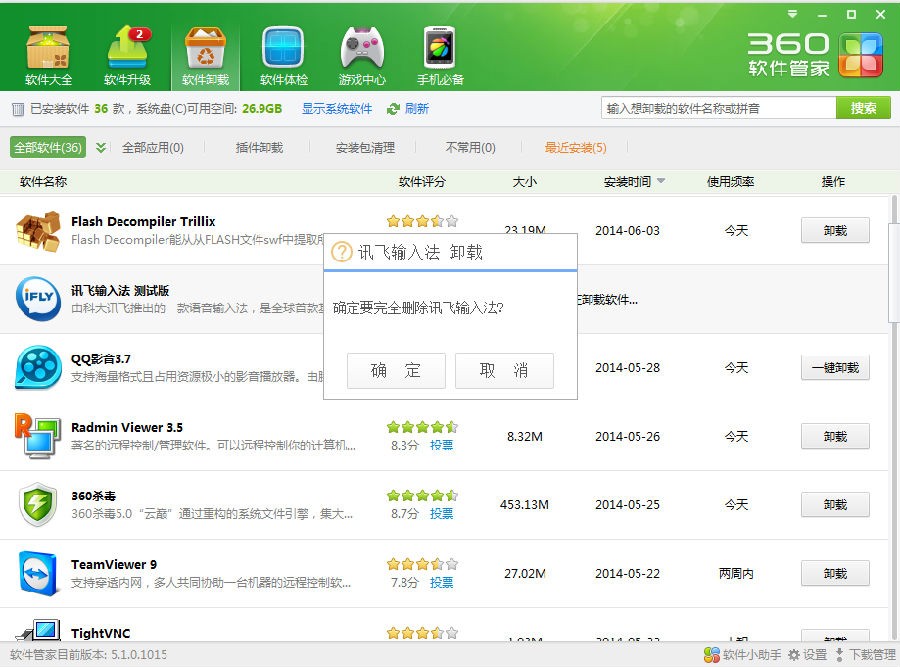The height and width of the screenshot is (667, 900).
Task: Switch to 软件升级 with the update badge
Action: [128, 50]
